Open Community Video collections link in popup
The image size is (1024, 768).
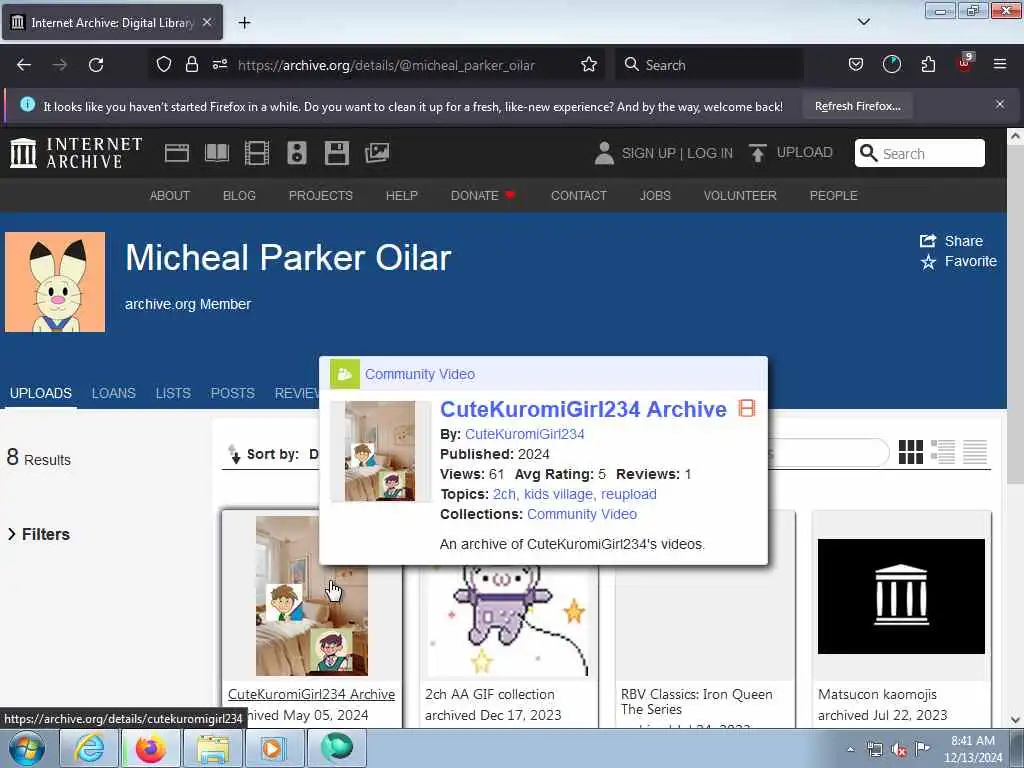(x=582, y=515)
